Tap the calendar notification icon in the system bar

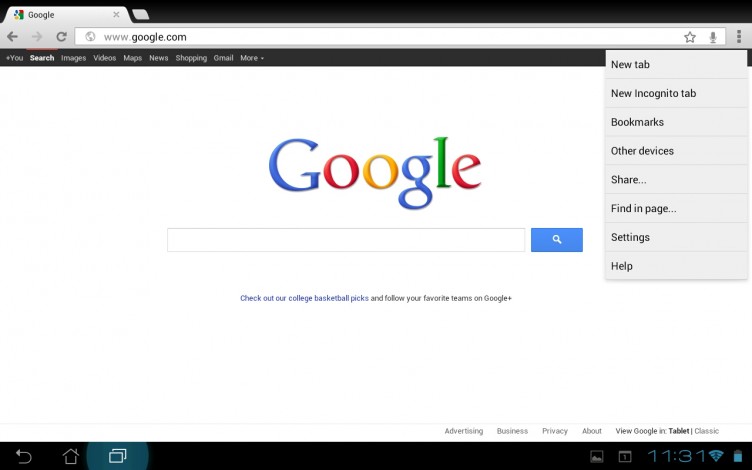coord(624,456)
